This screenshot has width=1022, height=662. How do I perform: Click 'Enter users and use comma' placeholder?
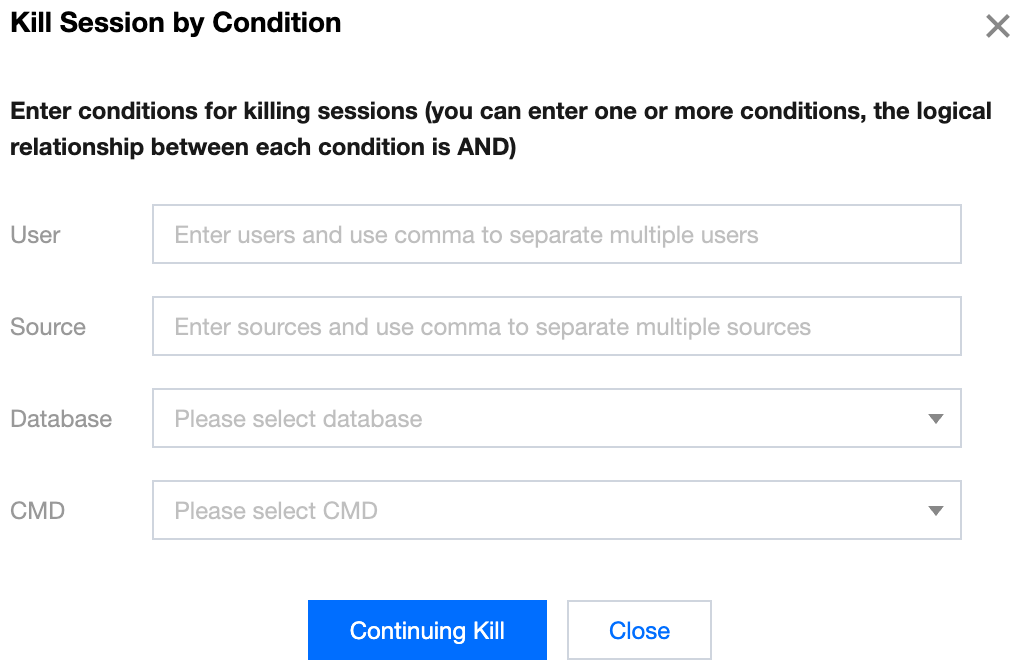[x=466, y=235]
